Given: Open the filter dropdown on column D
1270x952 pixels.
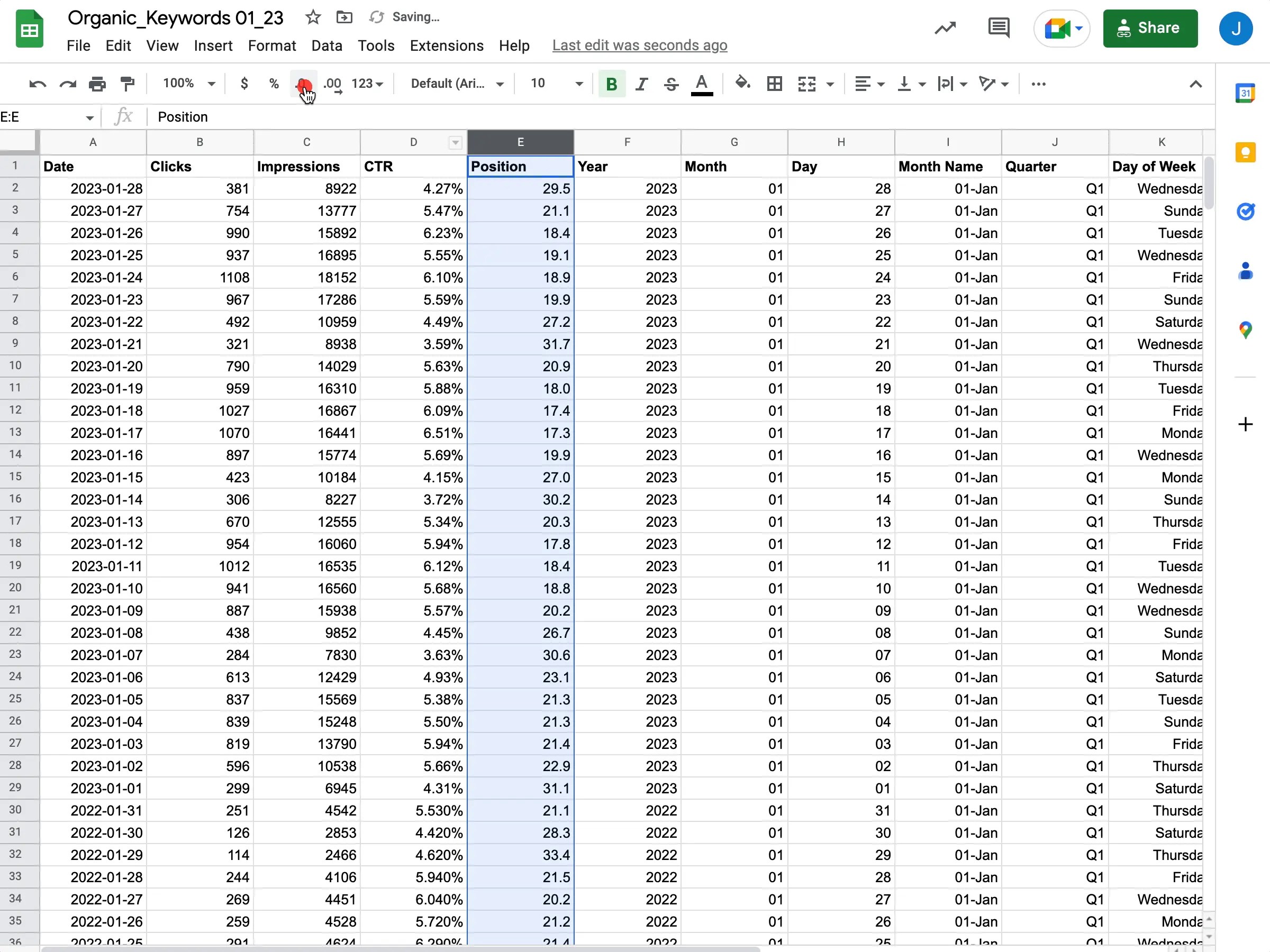Looking at the screenshot, I should [x=455, y=143].
